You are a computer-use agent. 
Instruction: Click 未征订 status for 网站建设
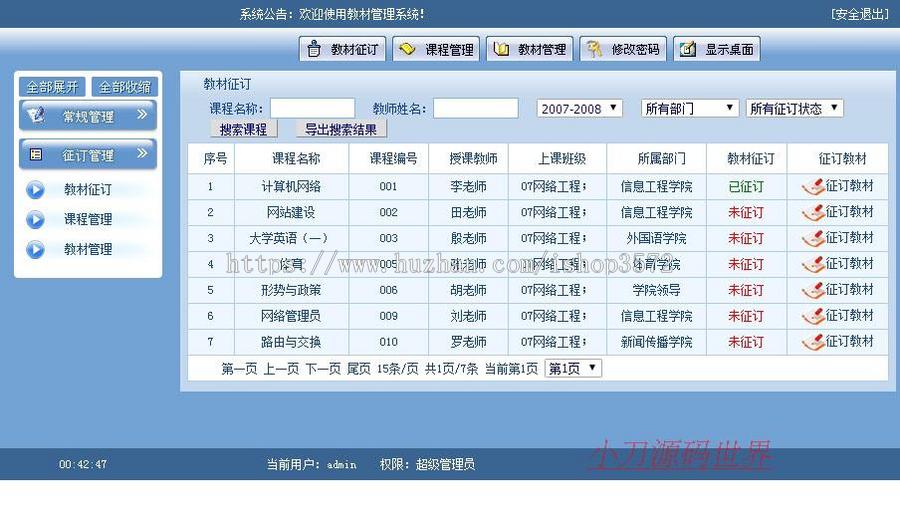pos(746,212)
